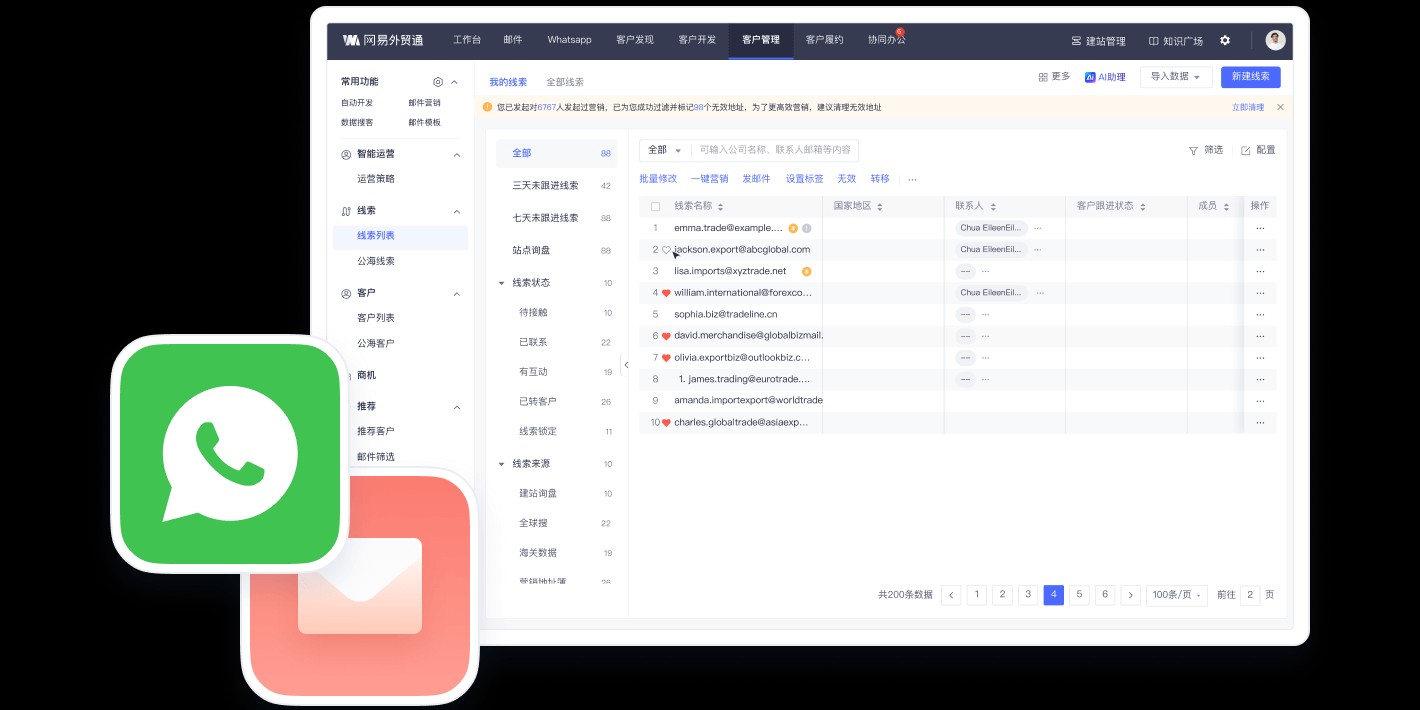
Task: Open 公海线索 in the sidebar
Action: [376, 261]
